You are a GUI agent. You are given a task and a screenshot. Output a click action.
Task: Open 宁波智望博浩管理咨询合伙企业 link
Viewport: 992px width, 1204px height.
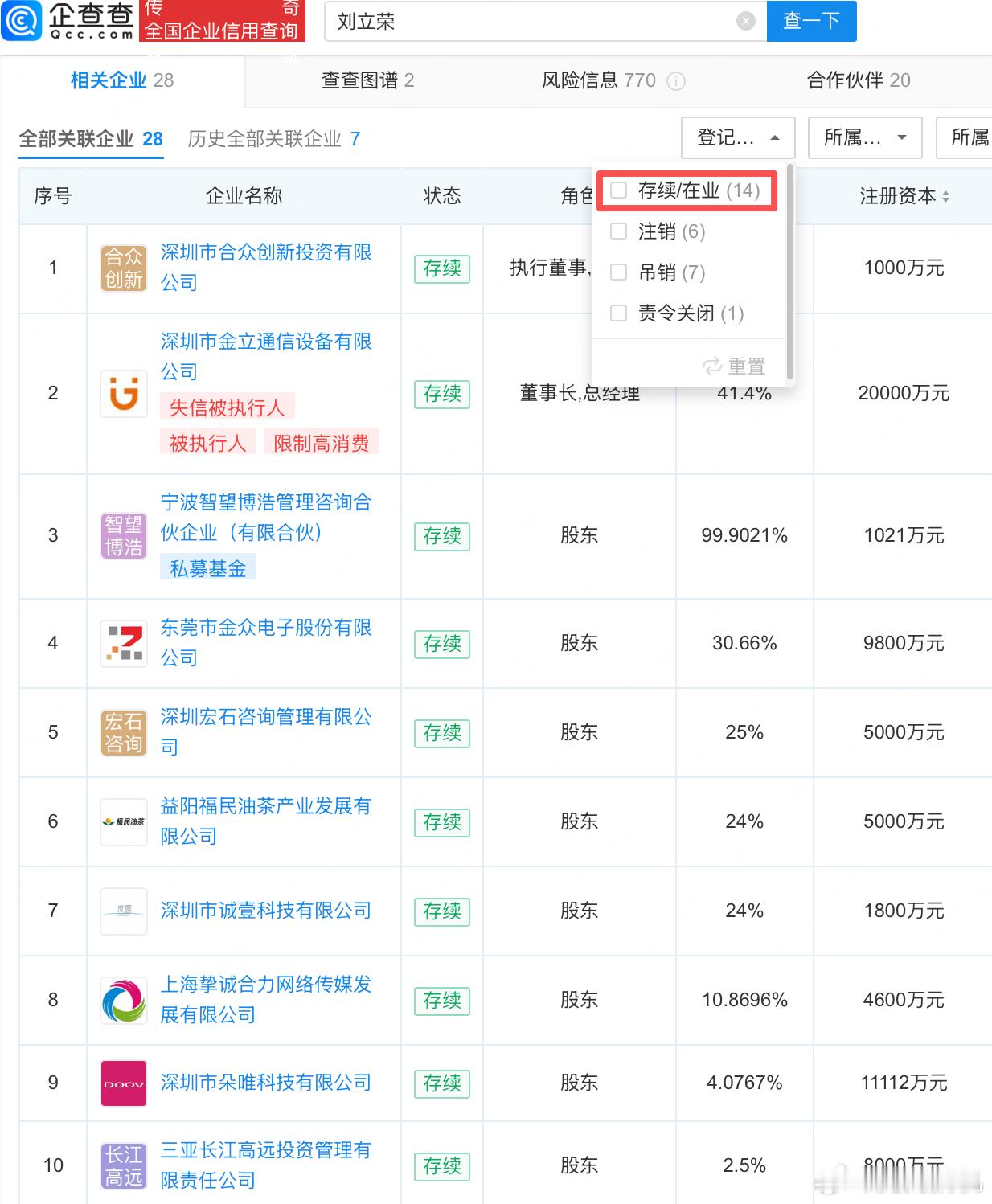266,518
